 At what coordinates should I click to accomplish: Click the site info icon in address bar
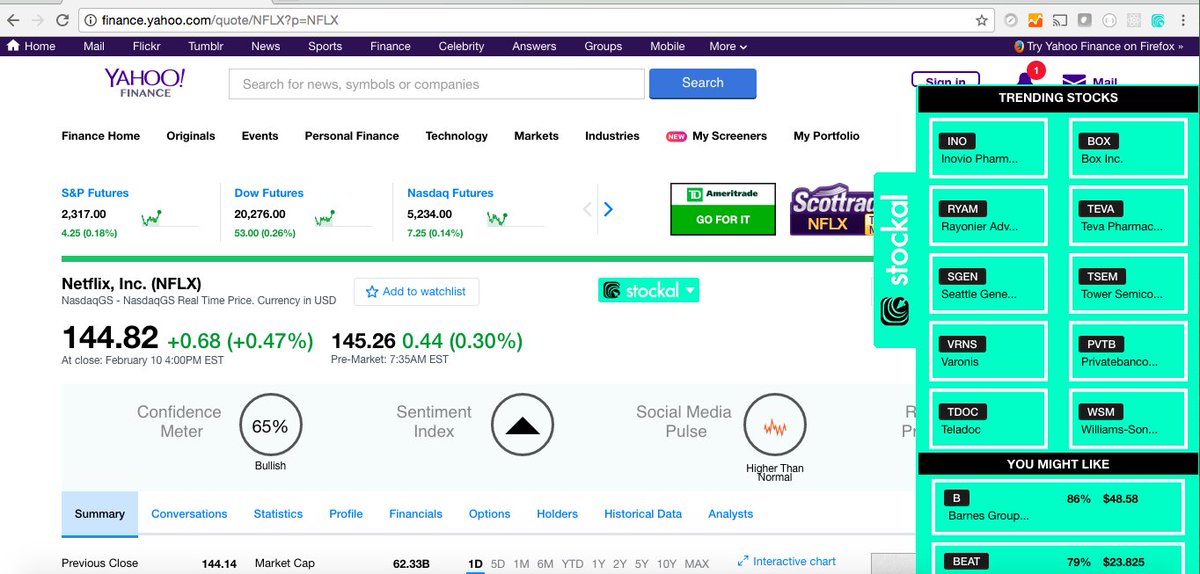point(90,20)
